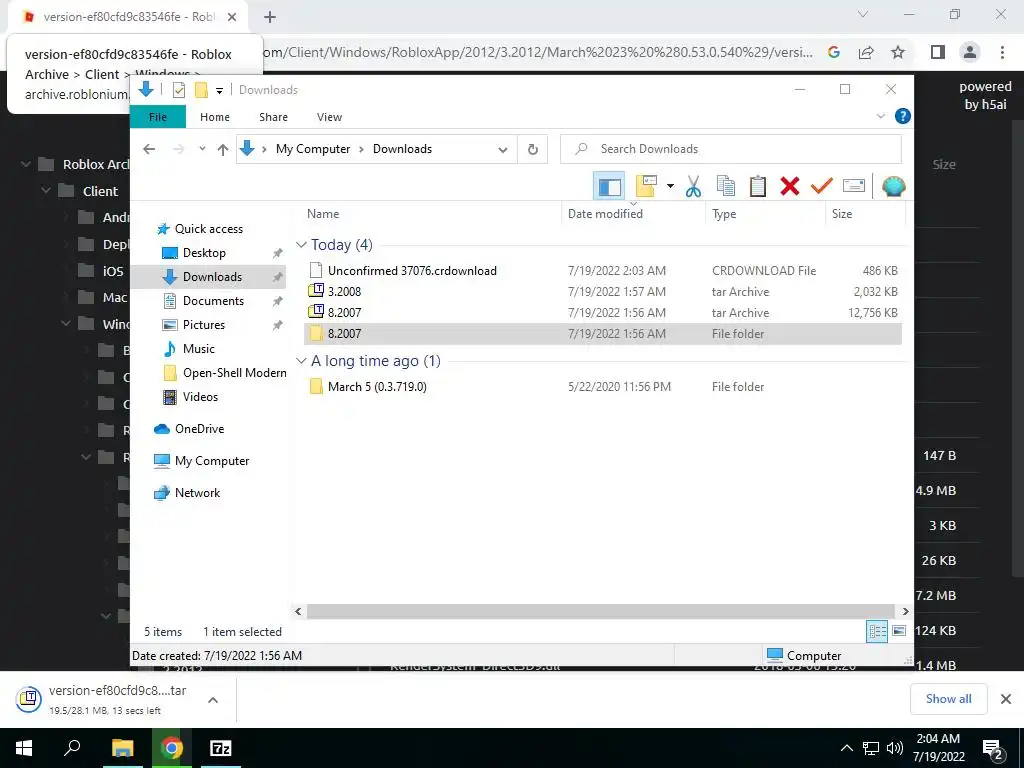Viewport: 1024px width, 768px height.
Task: Click the Paste clipboard icon
Action: tap(758, 187)
